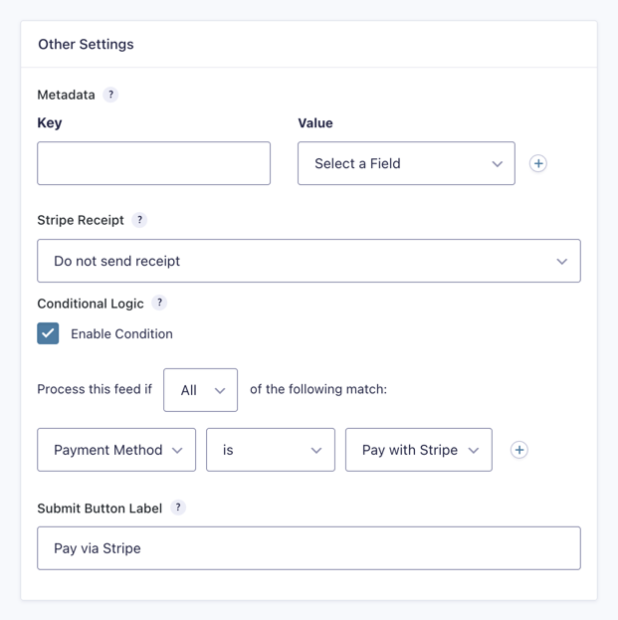This screenshot has width=618, height=620.
Task: Click the Enable Condition label text
Action: [122, 334]
